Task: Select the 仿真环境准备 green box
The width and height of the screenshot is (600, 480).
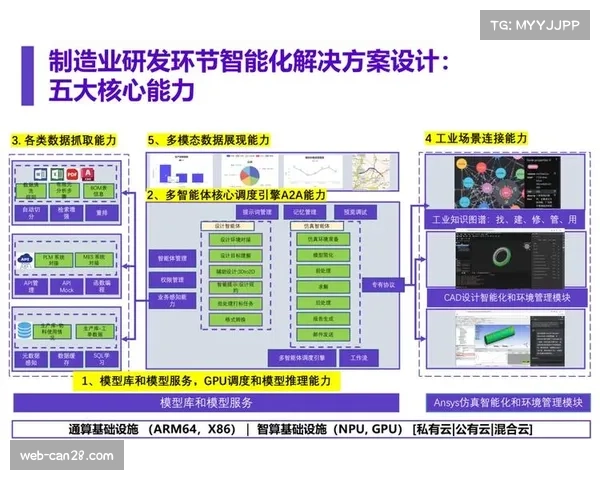Action: click(x=323, y=239)
